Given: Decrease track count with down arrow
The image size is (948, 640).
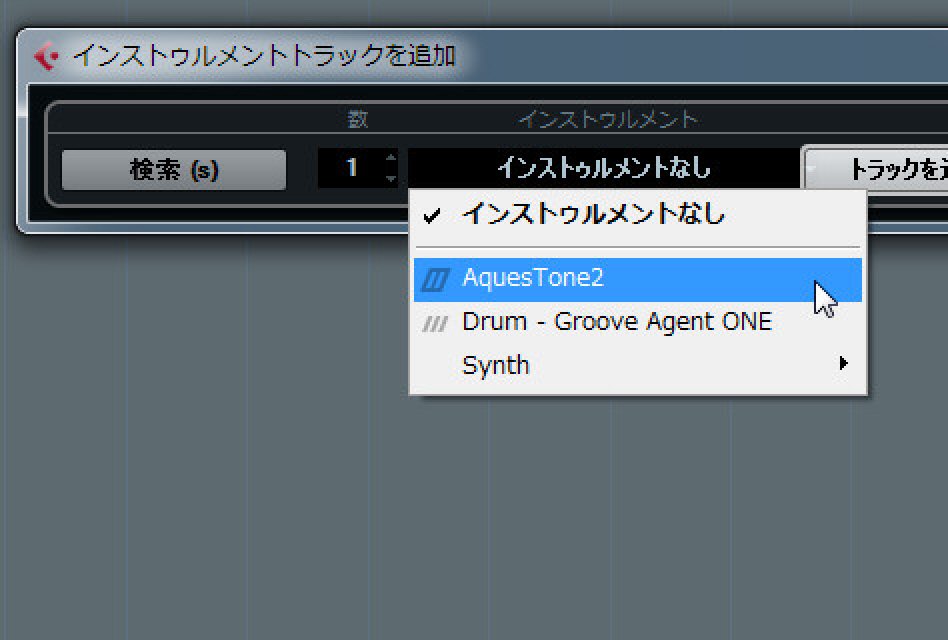Looking at the screenshot, I should click(x=391, y=178).
